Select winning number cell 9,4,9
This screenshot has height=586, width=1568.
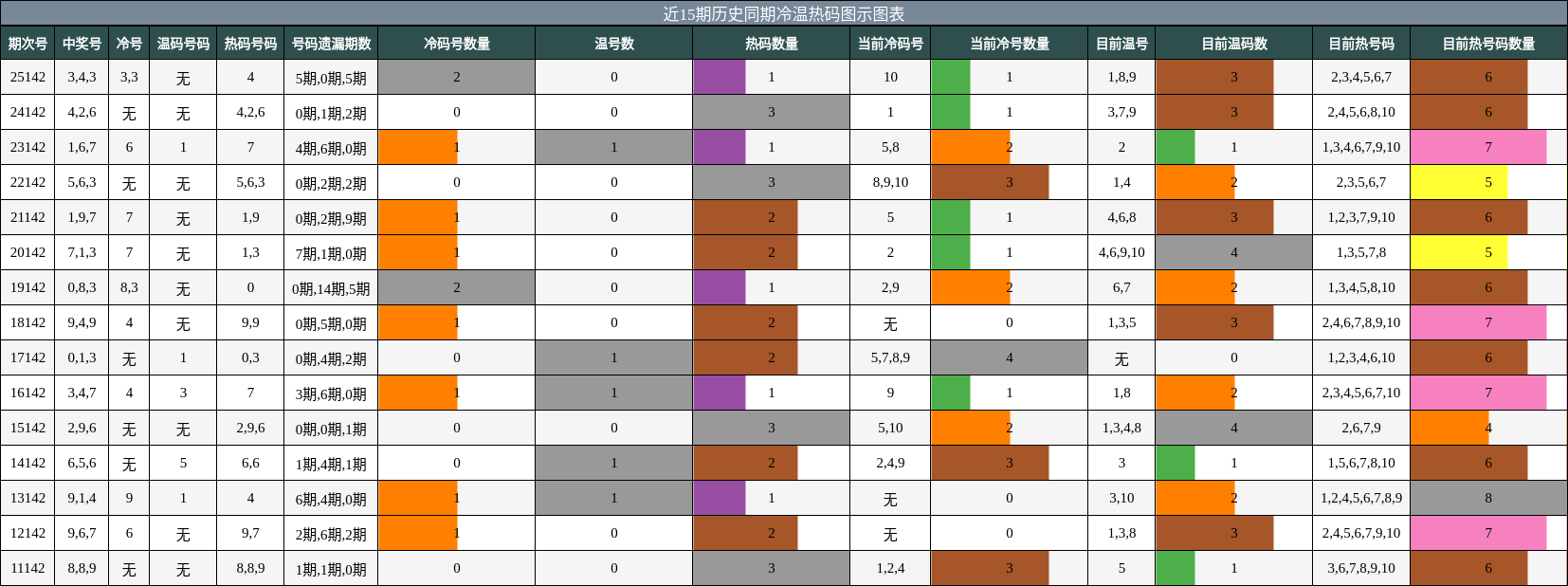point(82,322)
